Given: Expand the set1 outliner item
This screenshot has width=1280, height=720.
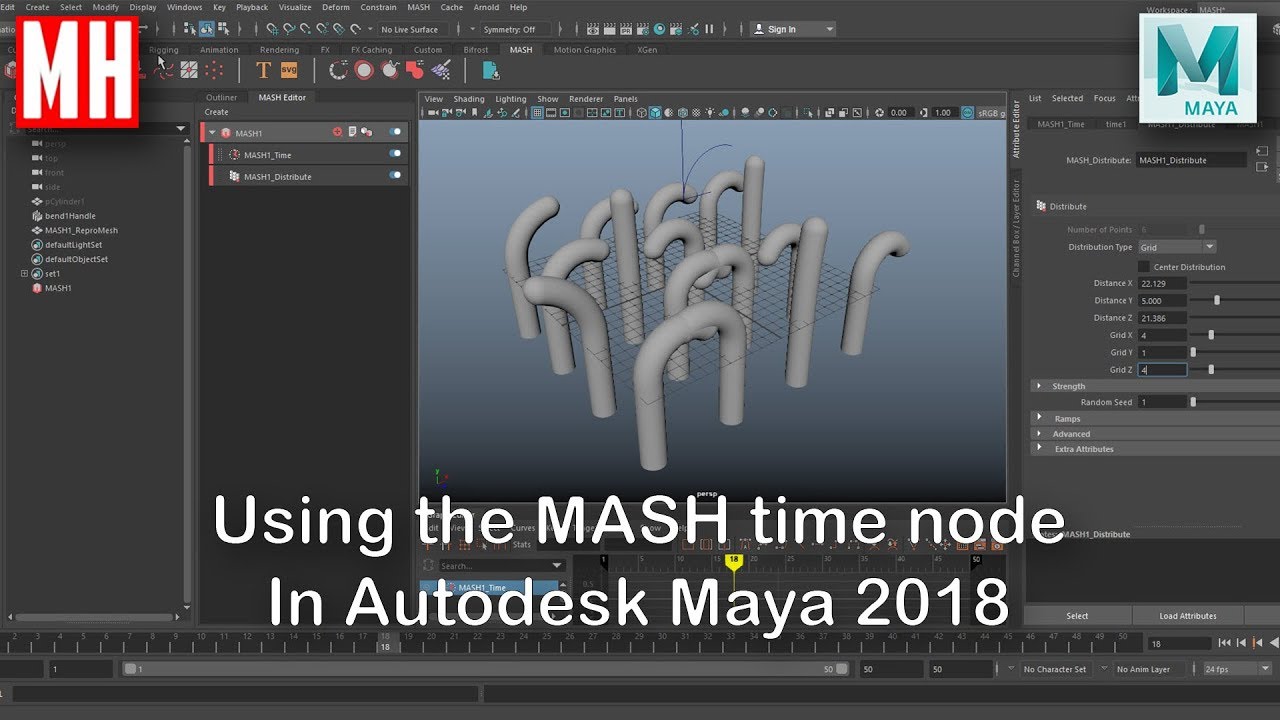Looking at the screenshot, I should pyautogui.click(x=24, y=273).
